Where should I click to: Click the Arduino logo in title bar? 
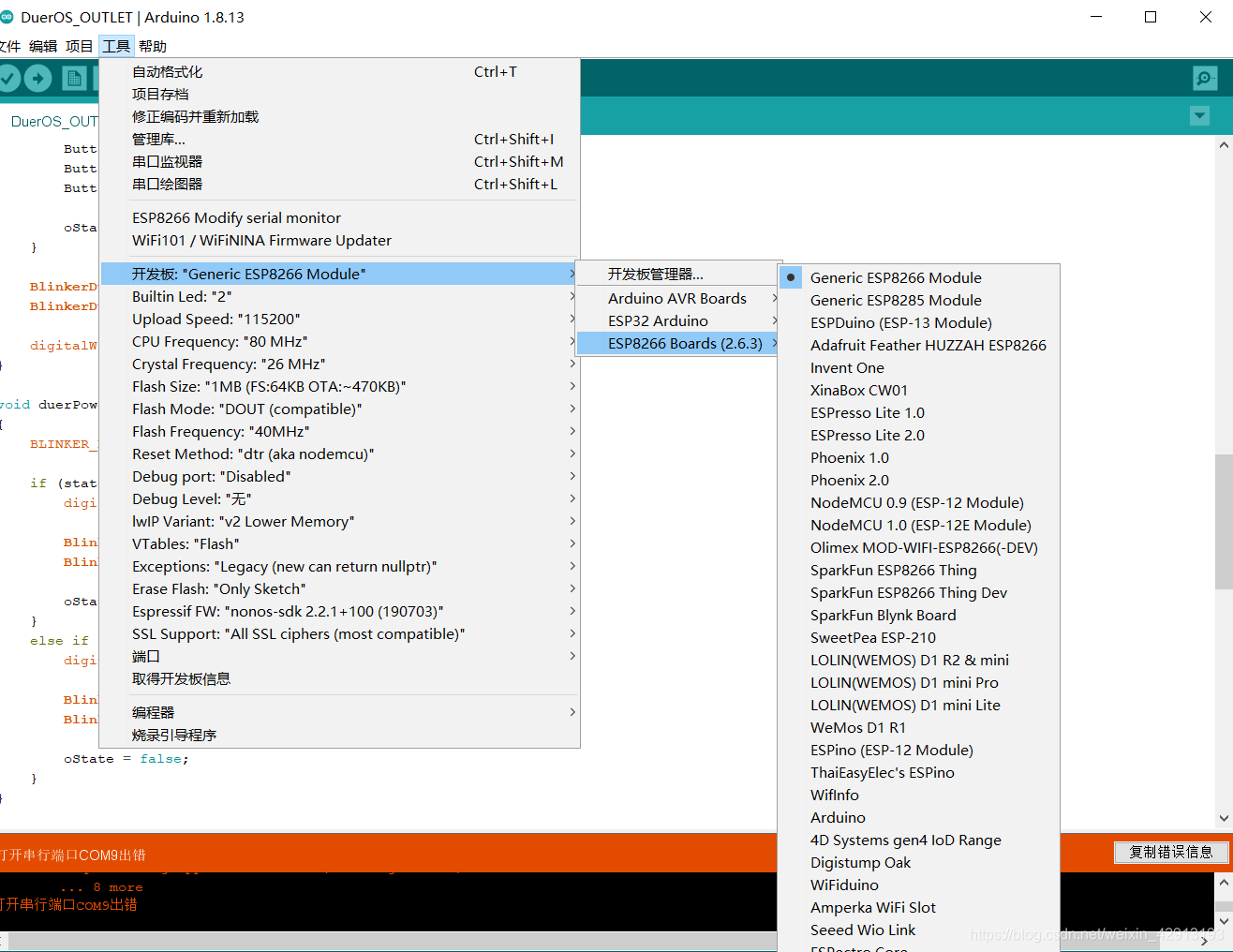pos(7,17)
